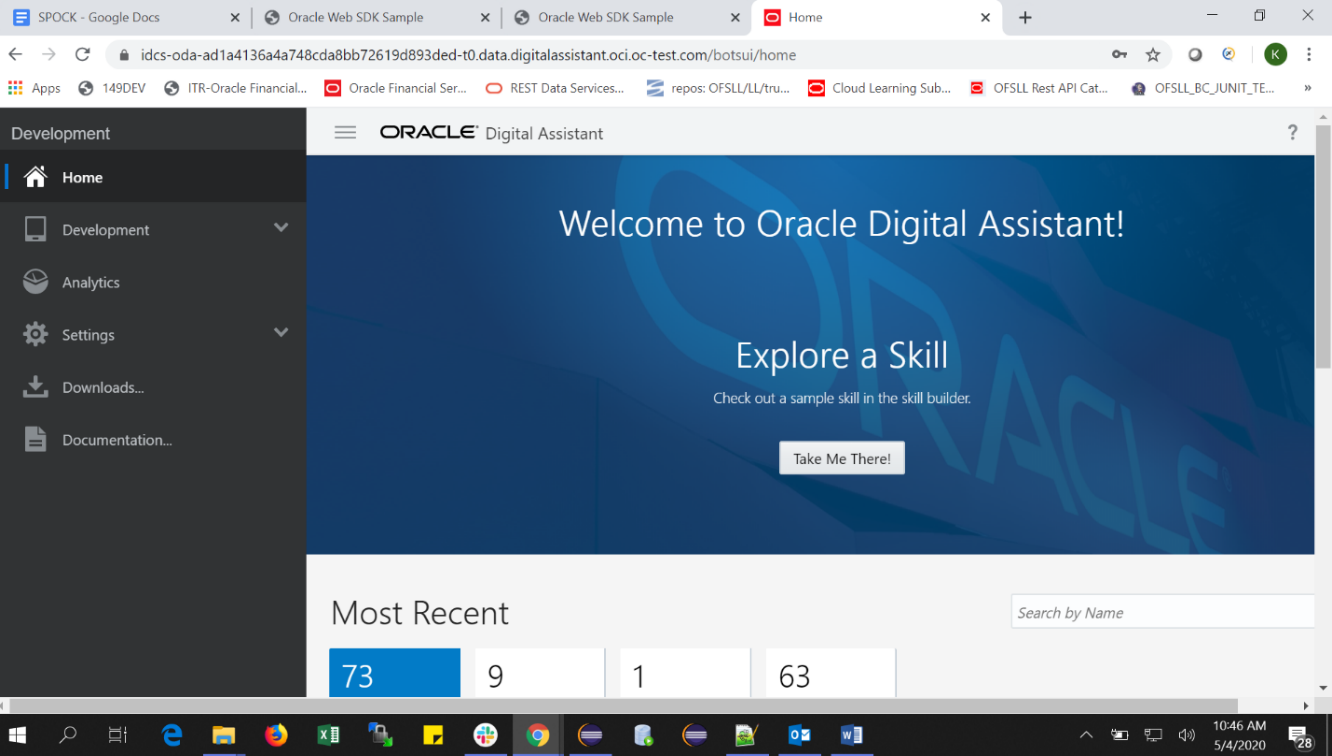The image size is (1332, 756).
Task: Open the Home item in sidebar
Action: tap(153, 177)
